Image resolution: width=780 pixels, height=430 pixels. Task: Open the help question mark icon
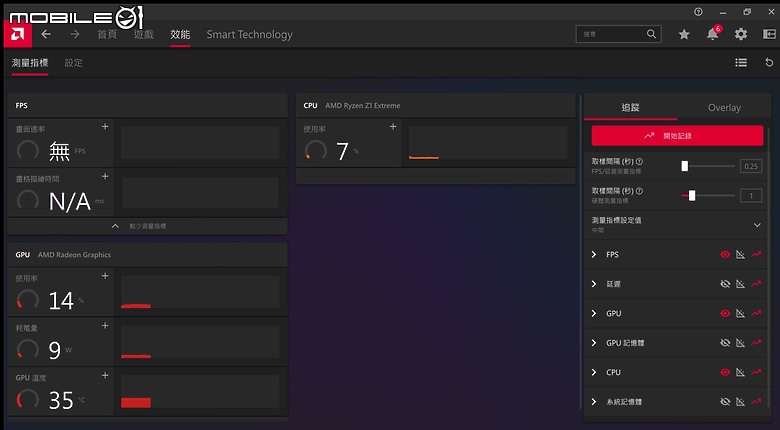click(x=698, y=11)
